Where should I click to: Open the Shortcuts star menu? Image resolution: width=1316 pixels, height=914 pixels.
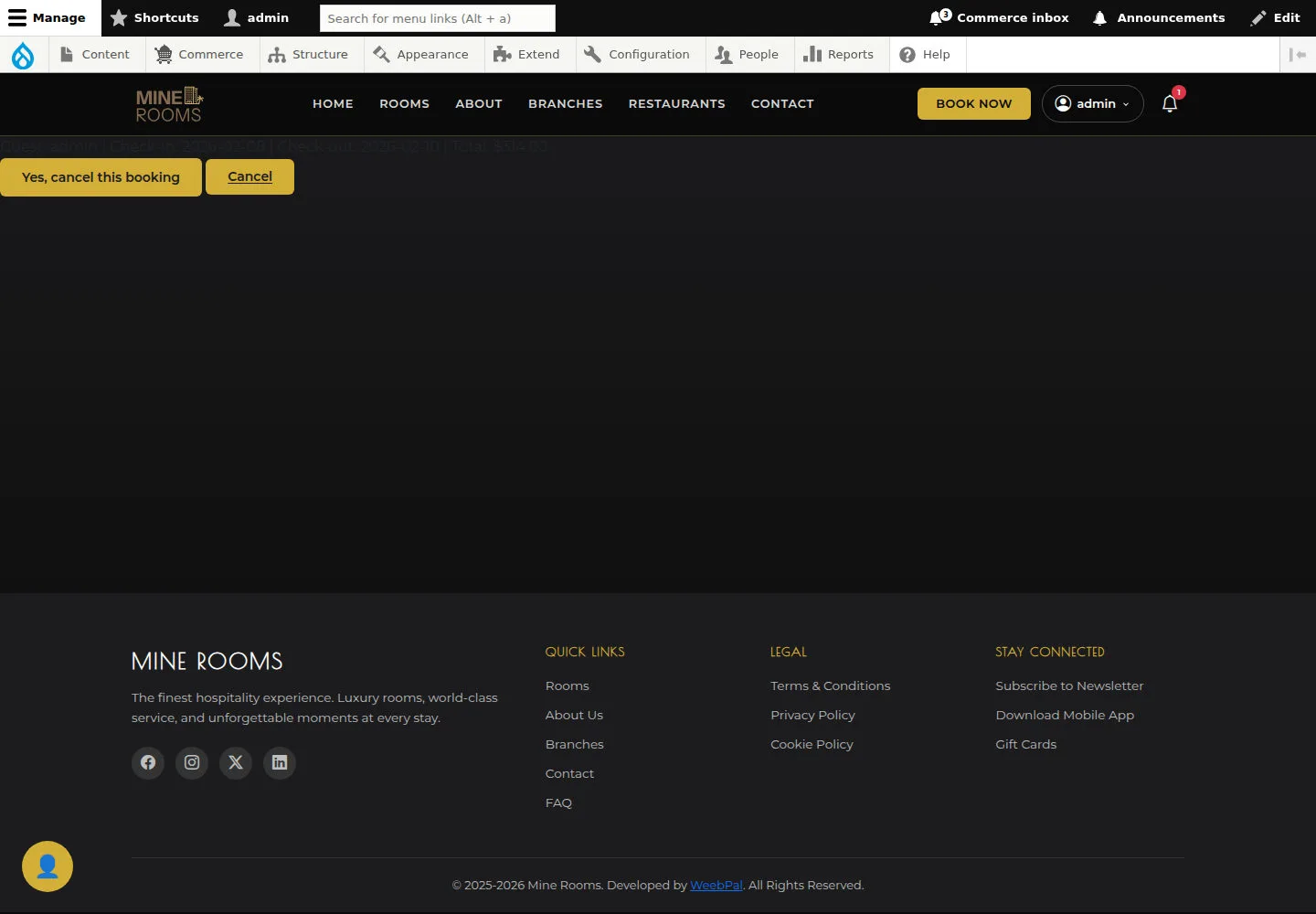coord(154,18)
